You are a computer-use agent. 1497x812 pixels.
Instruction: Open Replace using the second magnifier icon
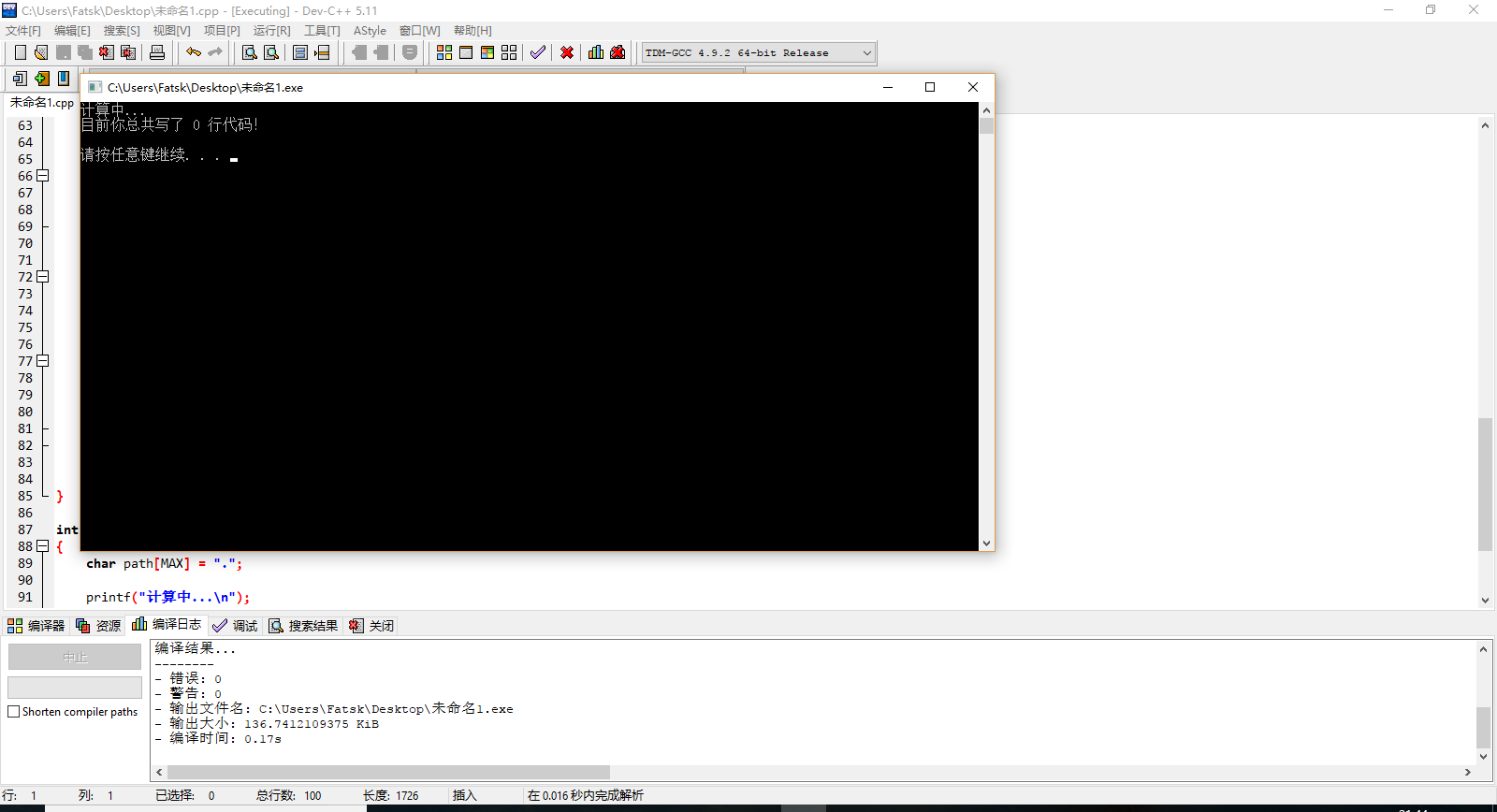click(x=271, y=52)
